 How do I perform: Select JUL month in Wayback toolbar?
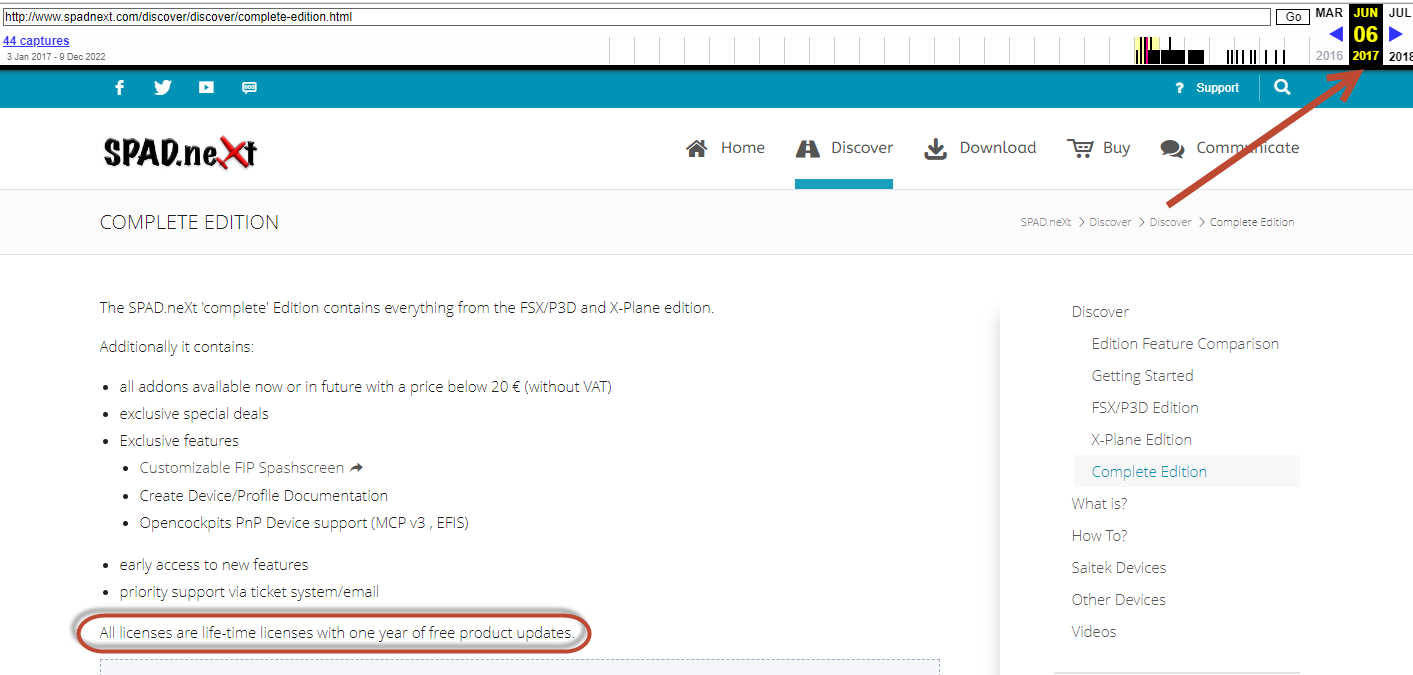[x=1399, y=13]
